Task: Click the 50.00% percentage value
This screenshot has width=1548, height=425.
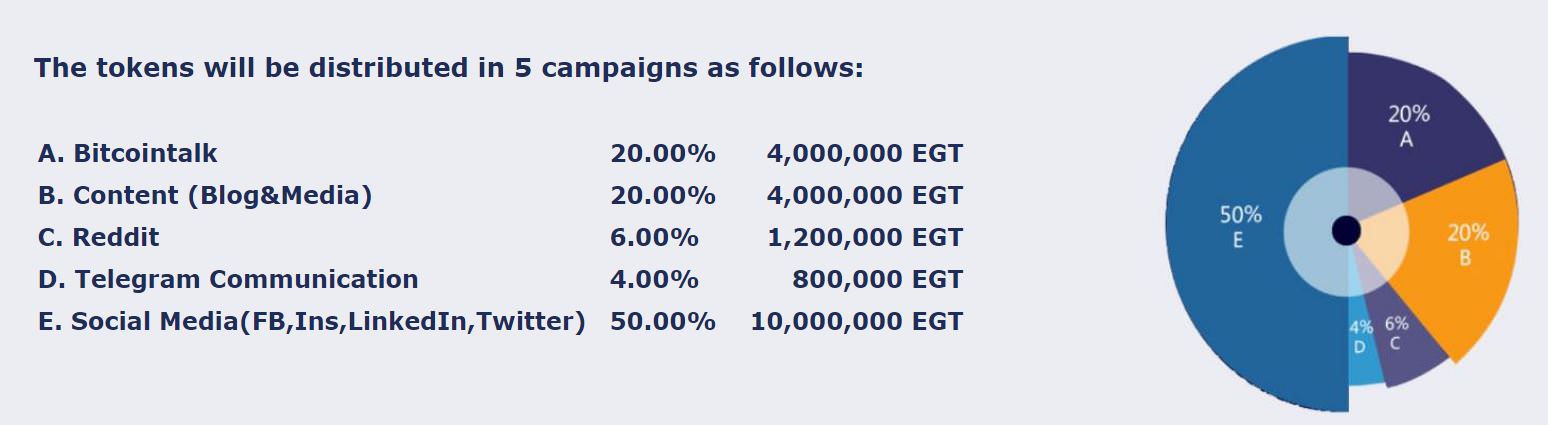Action: [x=663, y=322]
